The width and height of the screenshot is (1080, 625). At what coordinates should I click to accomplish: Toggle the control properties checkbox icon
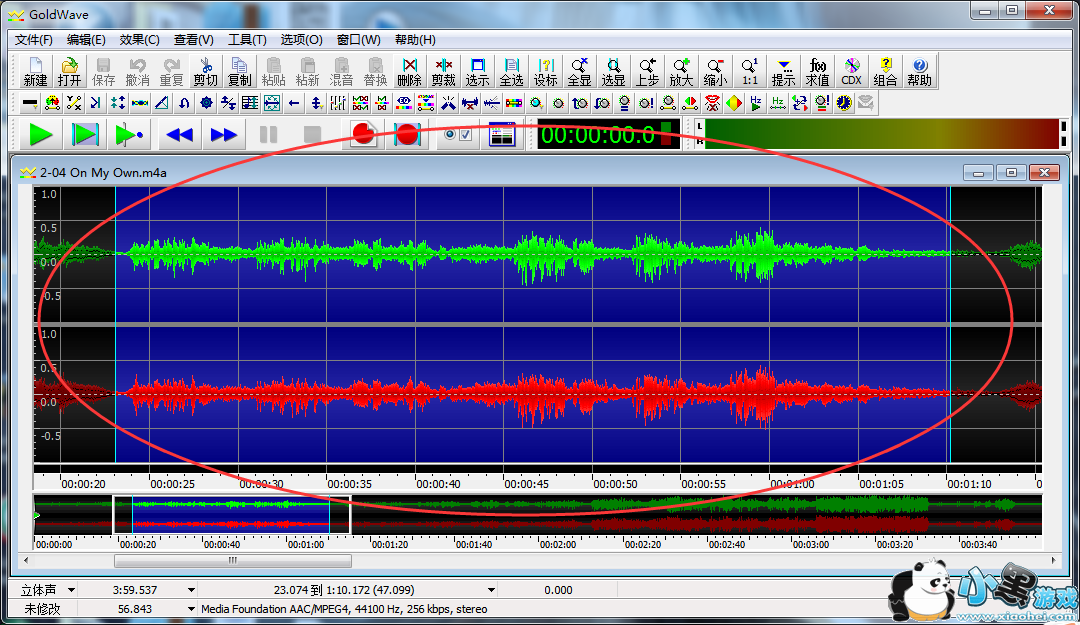pyautogui.click(x=457, y=134)
